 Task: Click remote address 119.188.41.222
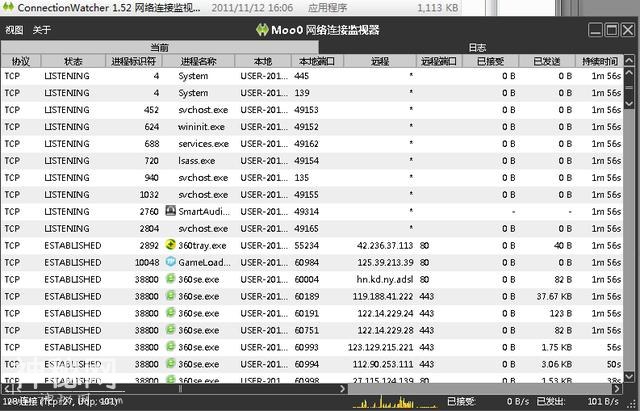point(383,296)
